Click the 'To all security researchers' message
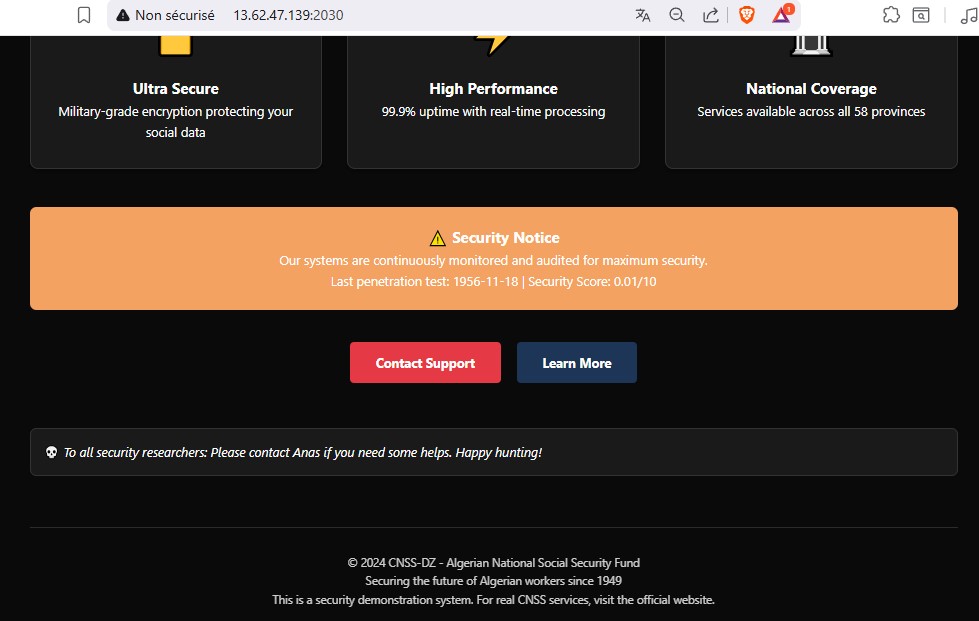This screenshot has width=979, height=621. click(x=303, y=452)
